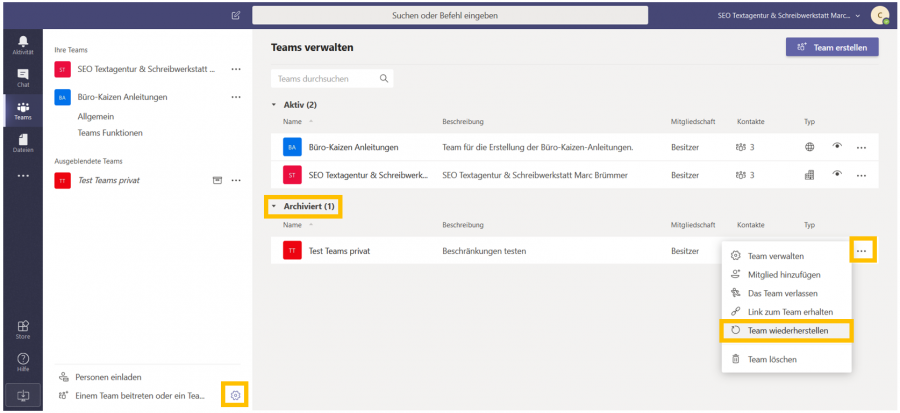The height and width of the screenshot is (413, 900).
Task: Click contacts count in Büro-Kaizen Anleitungen row
Action: (x=744, y=147)
